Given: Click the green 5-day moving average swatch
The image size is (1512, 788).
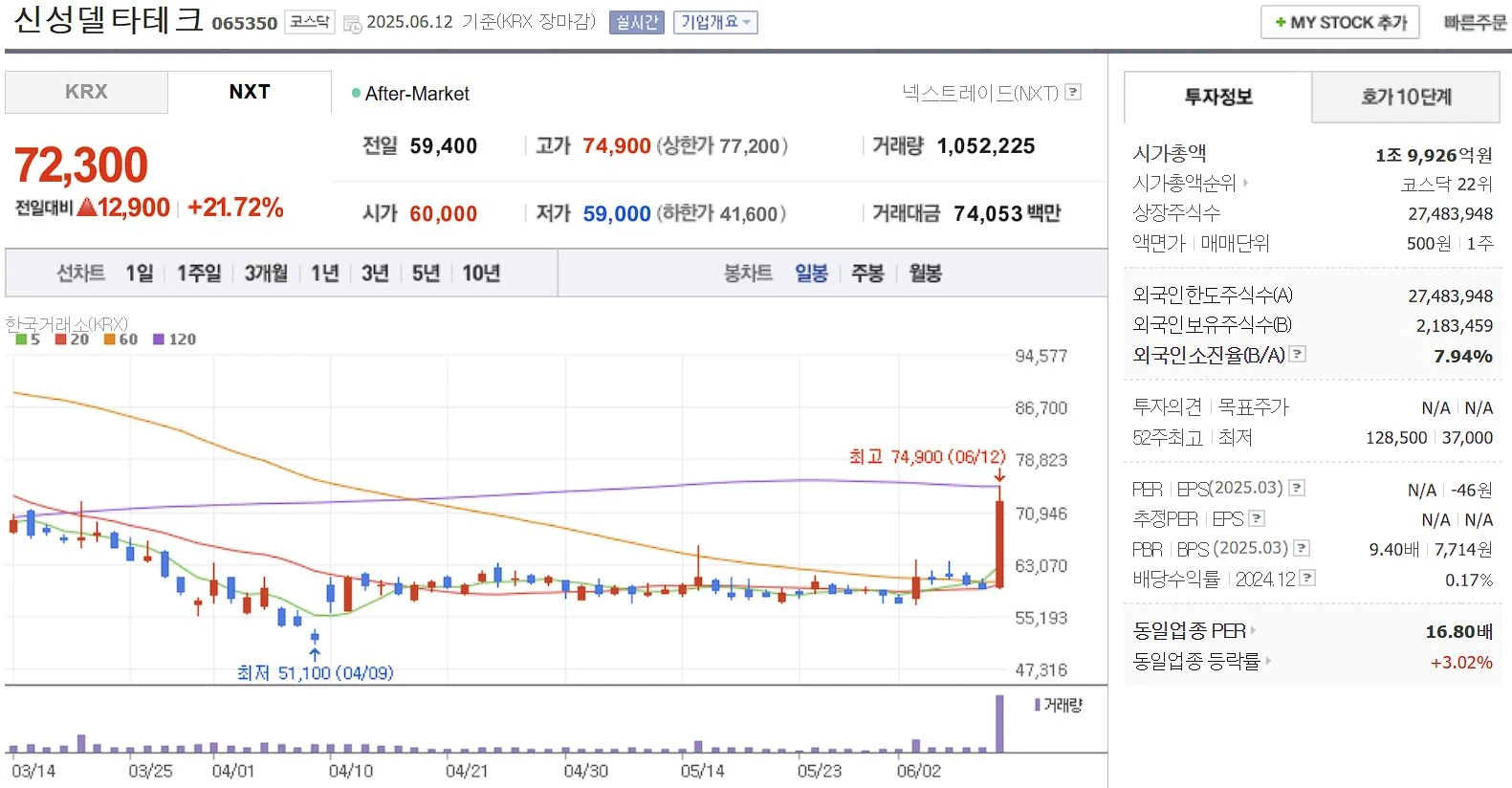Looking at the screenshot, I should tap(21, 339).
